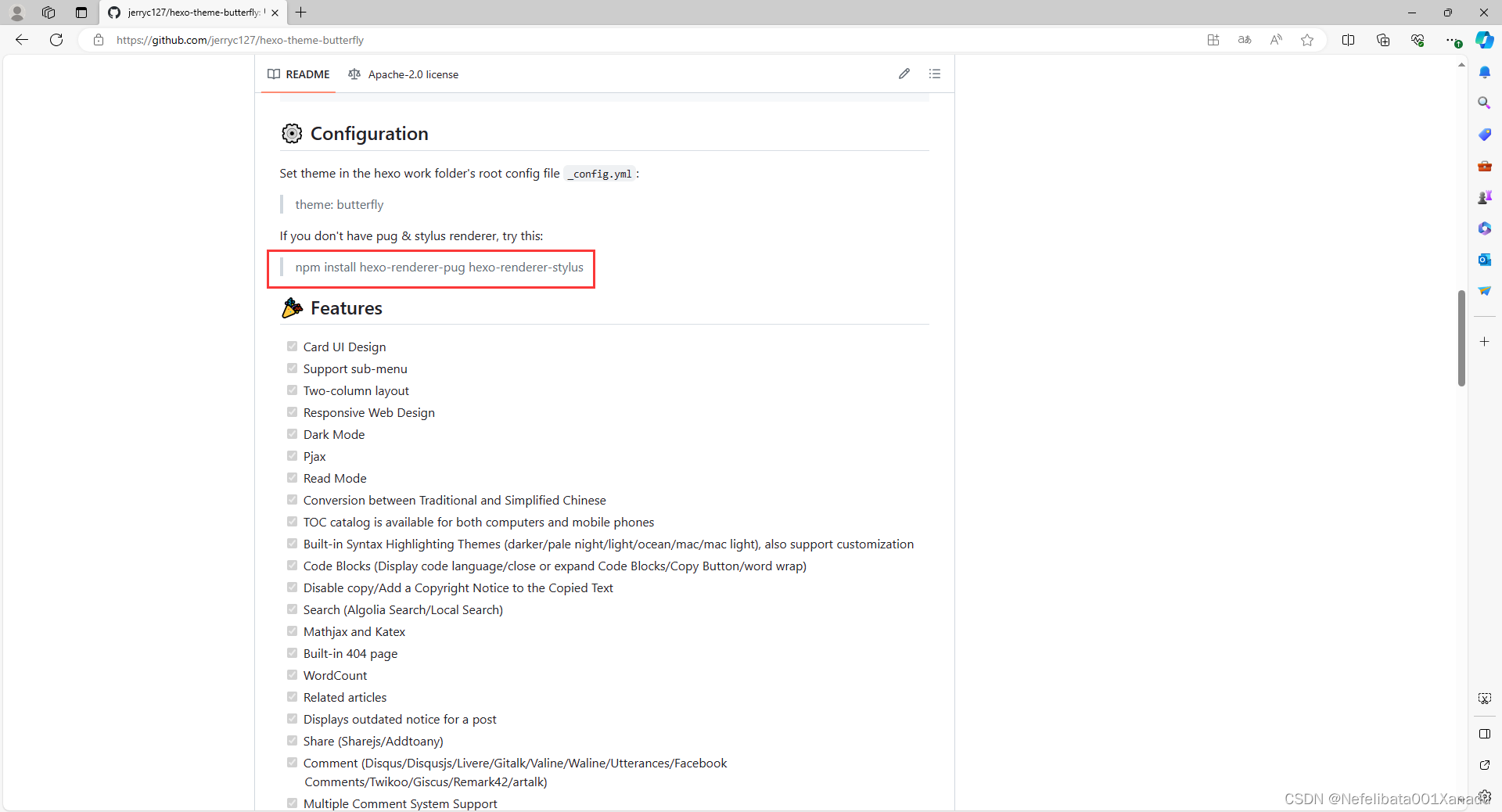
Task: Activate the read aloud icon
Action: click(x=1276, y=40)
